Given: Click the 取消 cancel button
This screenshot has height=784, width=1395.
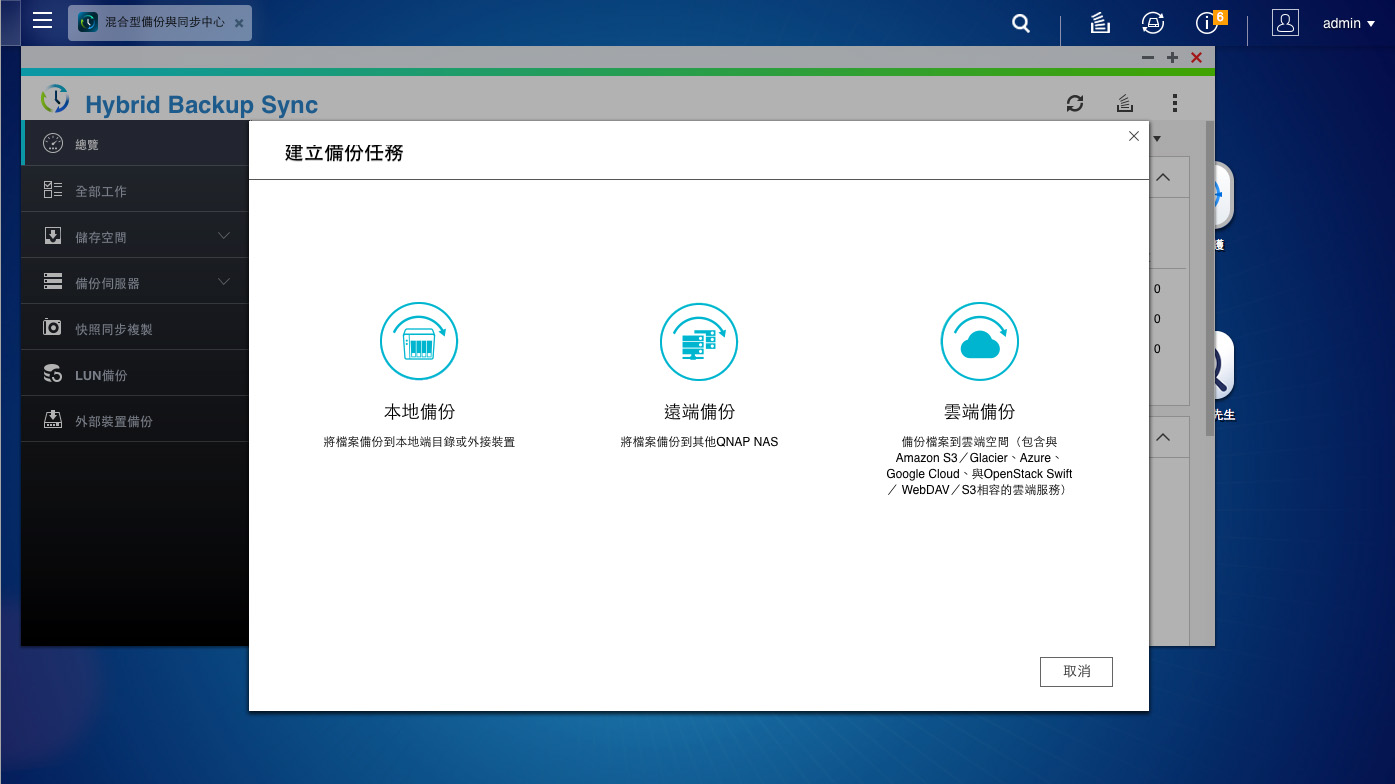Looking at the screenshot, I should coord(1076,671).
